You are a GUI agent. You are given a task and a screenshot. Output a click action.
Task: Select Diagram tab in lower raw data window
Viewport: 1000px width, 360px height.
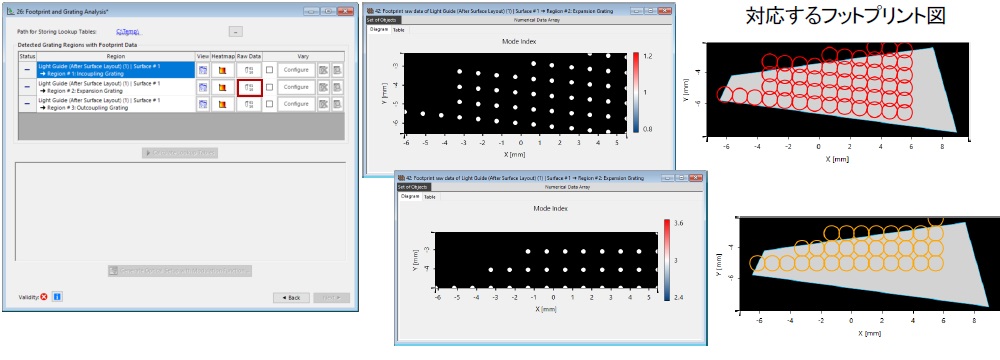coord(409,197)
